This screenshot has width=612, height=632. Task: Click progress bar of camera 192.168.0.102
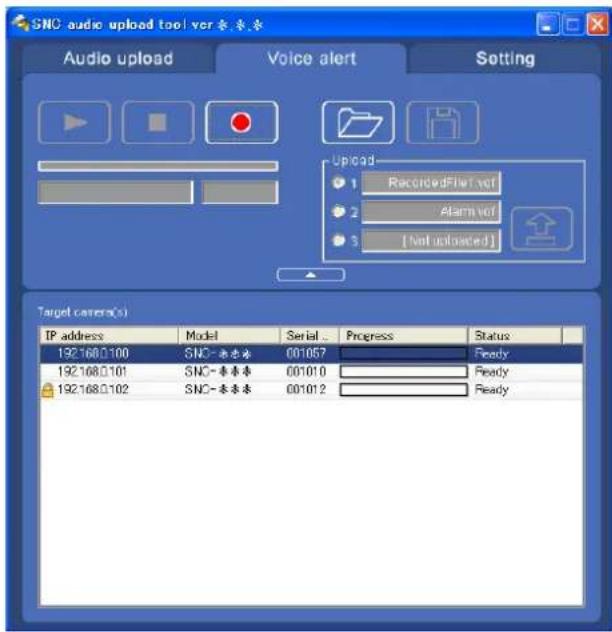coord(404,389)
